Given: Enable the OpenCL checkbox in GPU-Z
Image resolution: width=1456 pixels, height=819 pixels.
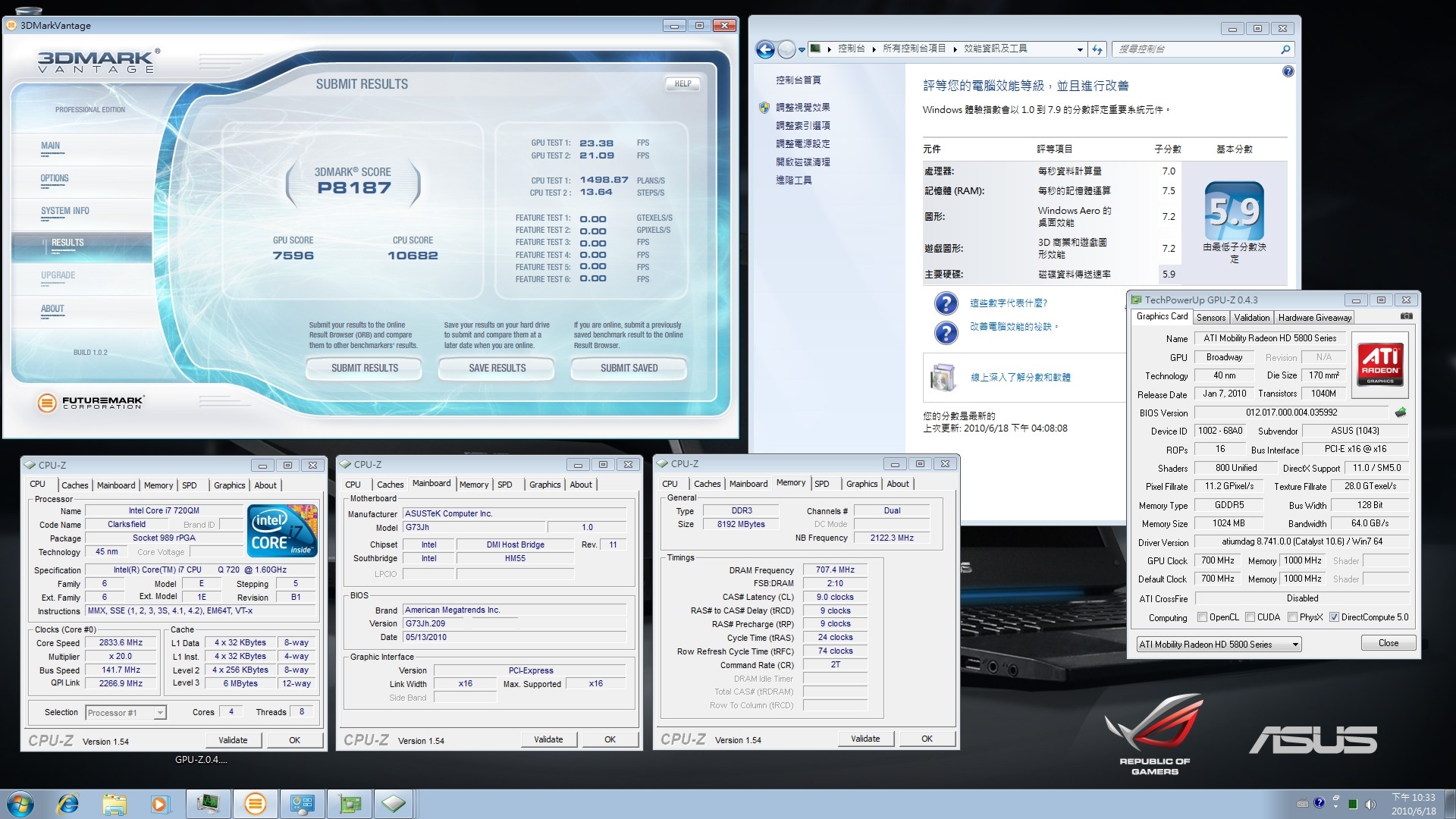Looking at the screenshot, I should 1202,617.
